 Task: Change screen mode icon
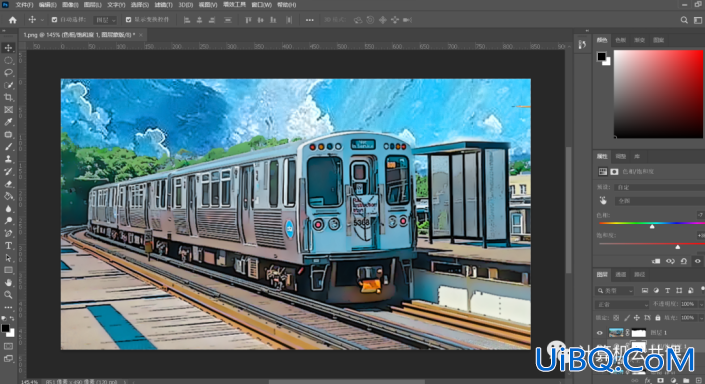point(8,358)
